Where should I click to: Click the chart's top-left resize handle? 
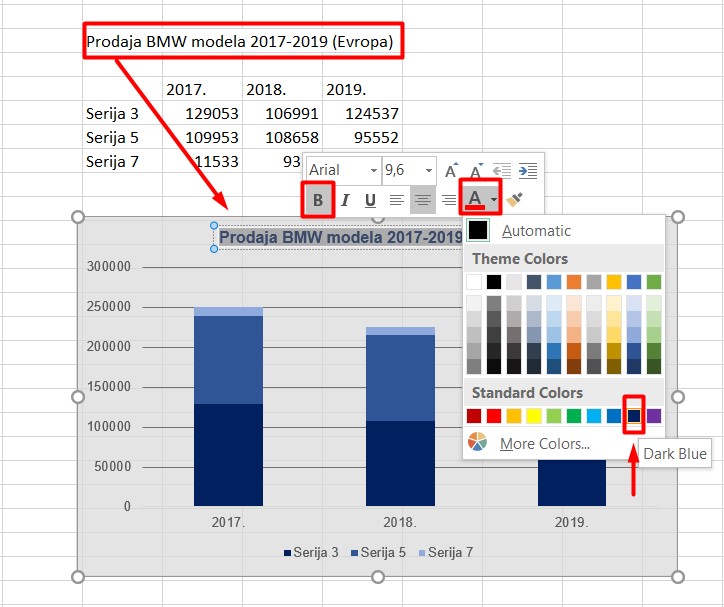click(78, 217)
